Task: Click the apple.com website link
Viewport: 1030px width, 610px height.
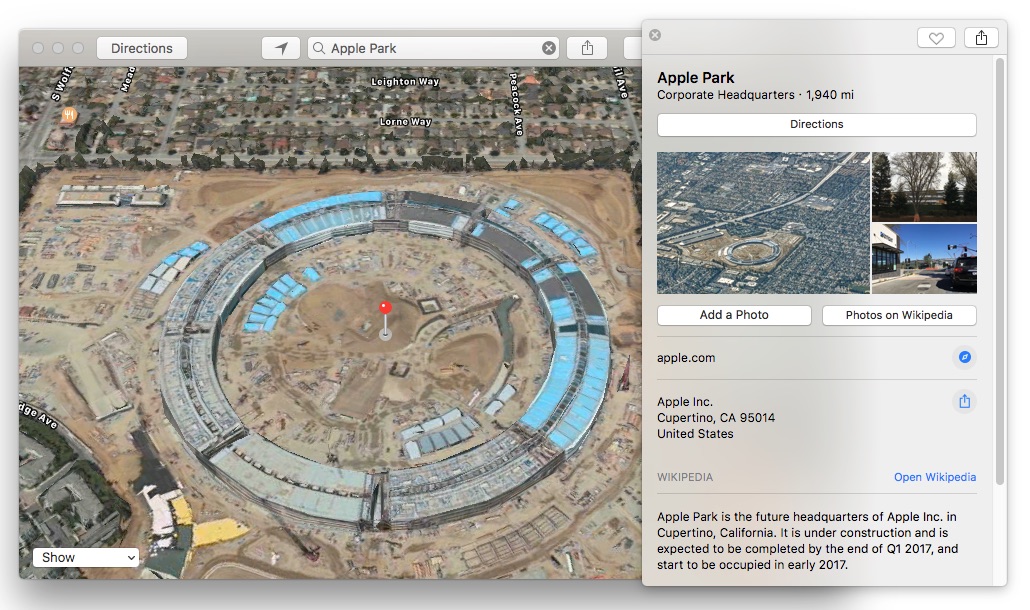Action: 686,358
